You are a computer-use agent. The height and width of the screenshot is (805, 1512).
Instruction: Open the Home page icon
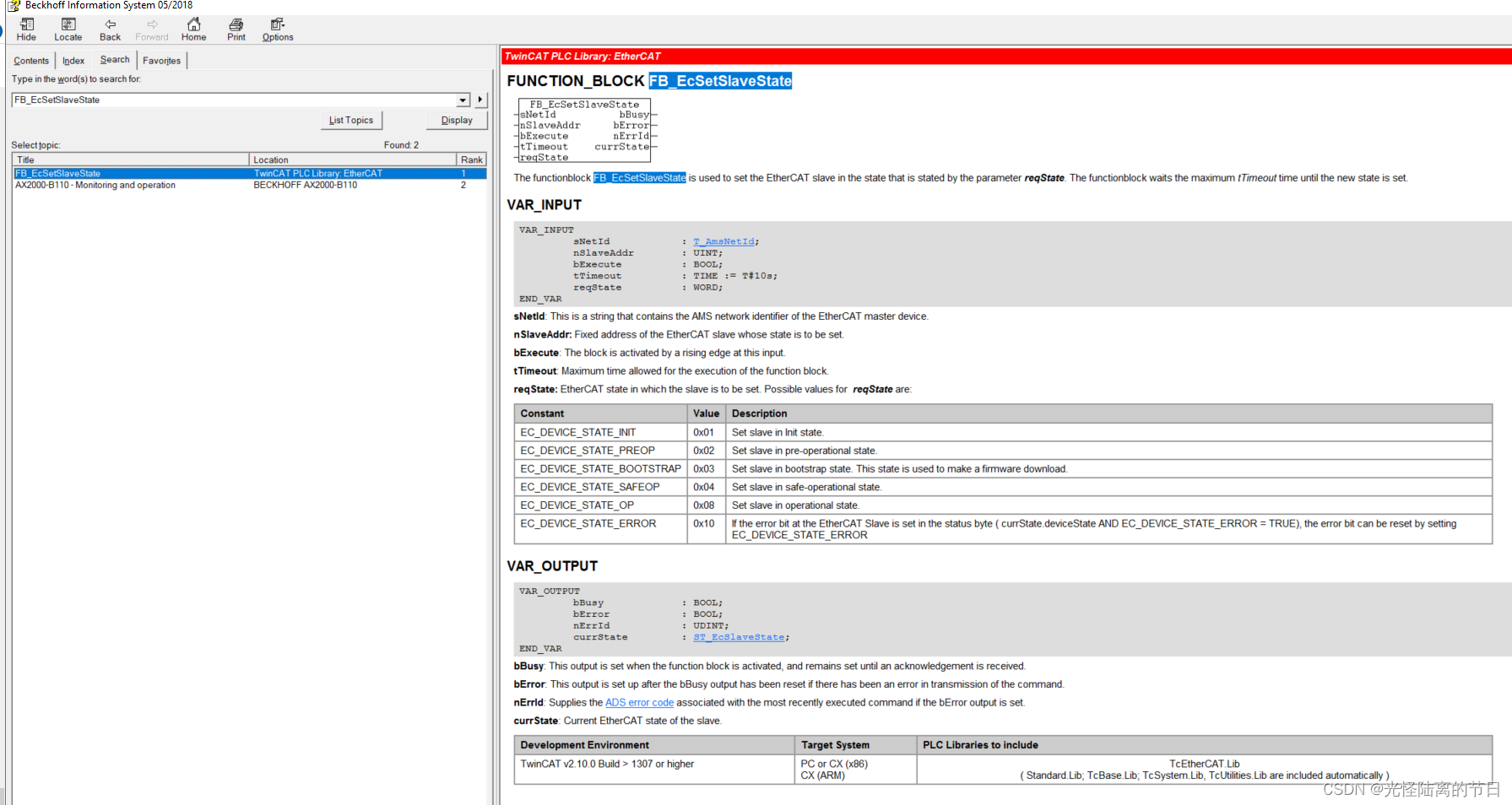pos(194,30)
